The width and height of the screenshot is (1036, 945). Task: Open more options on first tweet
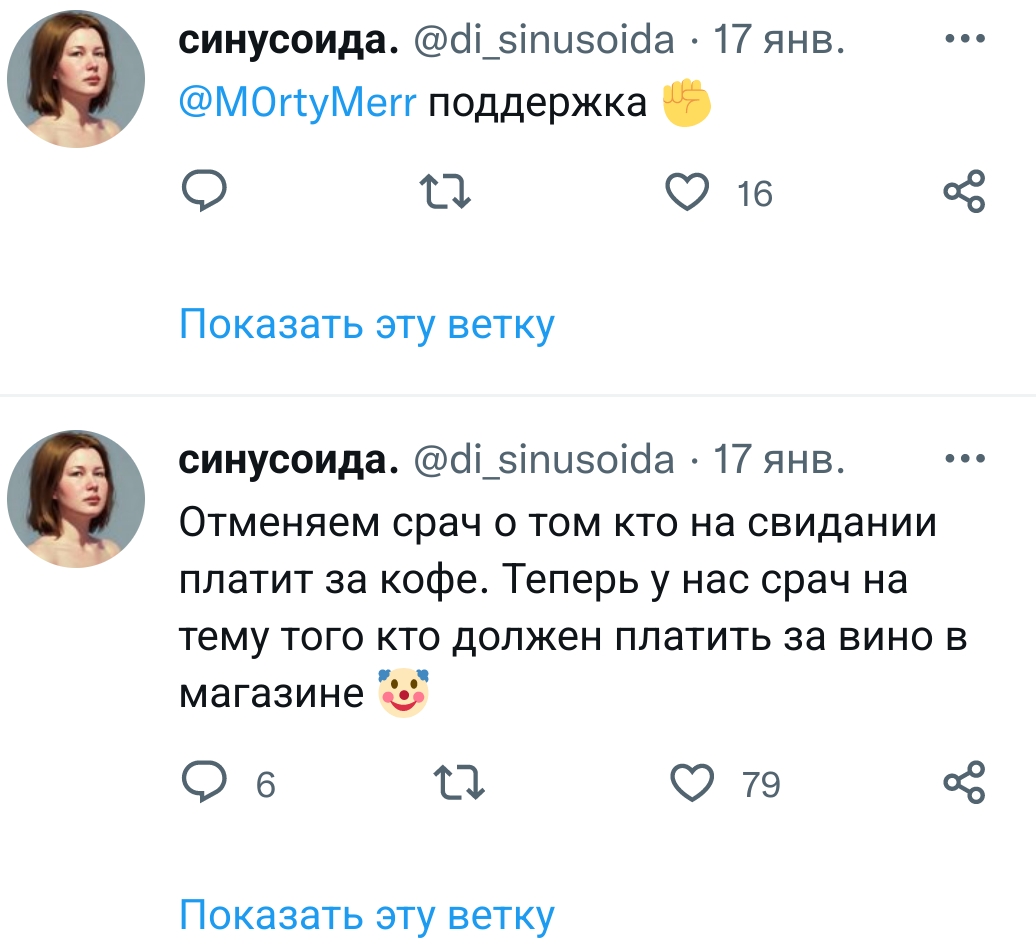coord(965,41)
